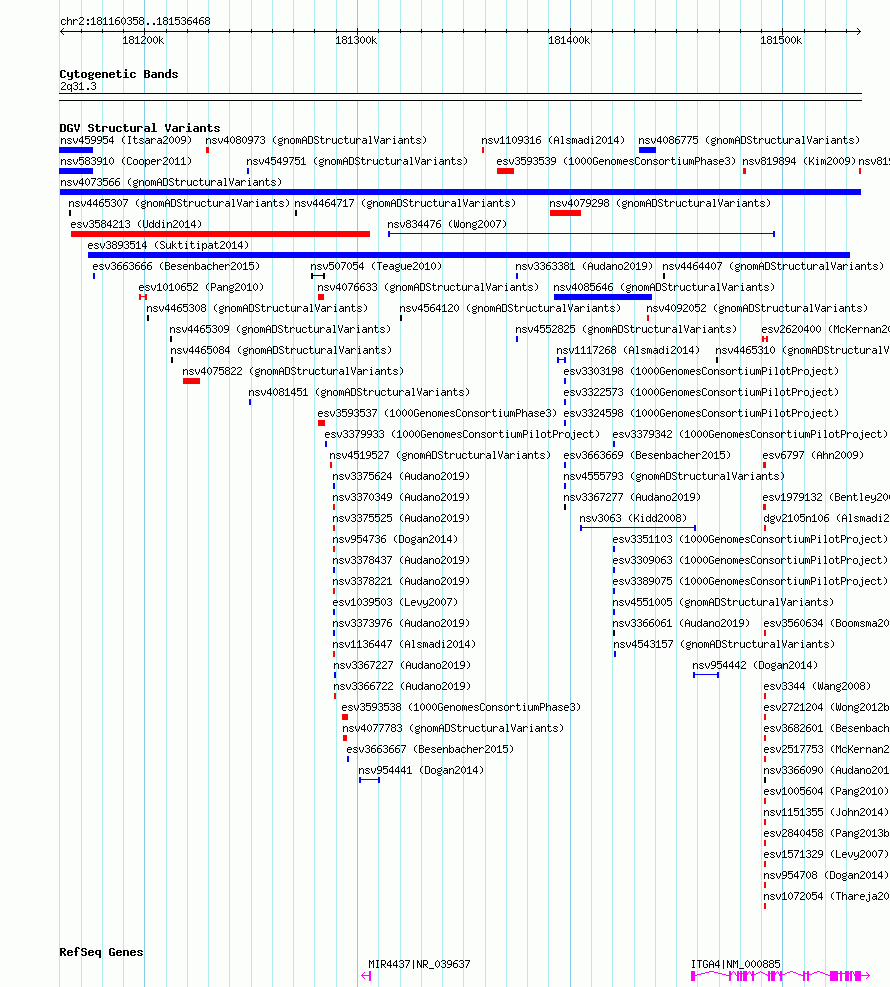
Task: Open nsv4464717 gnomAD variant label
Action: click(405, 203)
